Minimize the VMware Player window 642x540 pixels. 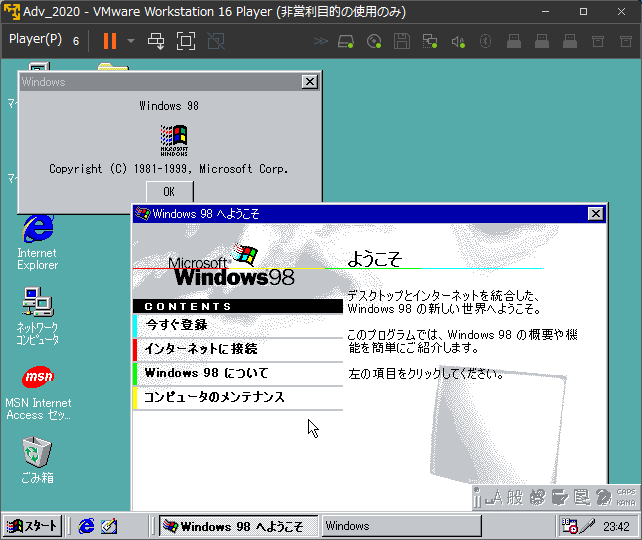pyautogui.click(x=545, y=11)
